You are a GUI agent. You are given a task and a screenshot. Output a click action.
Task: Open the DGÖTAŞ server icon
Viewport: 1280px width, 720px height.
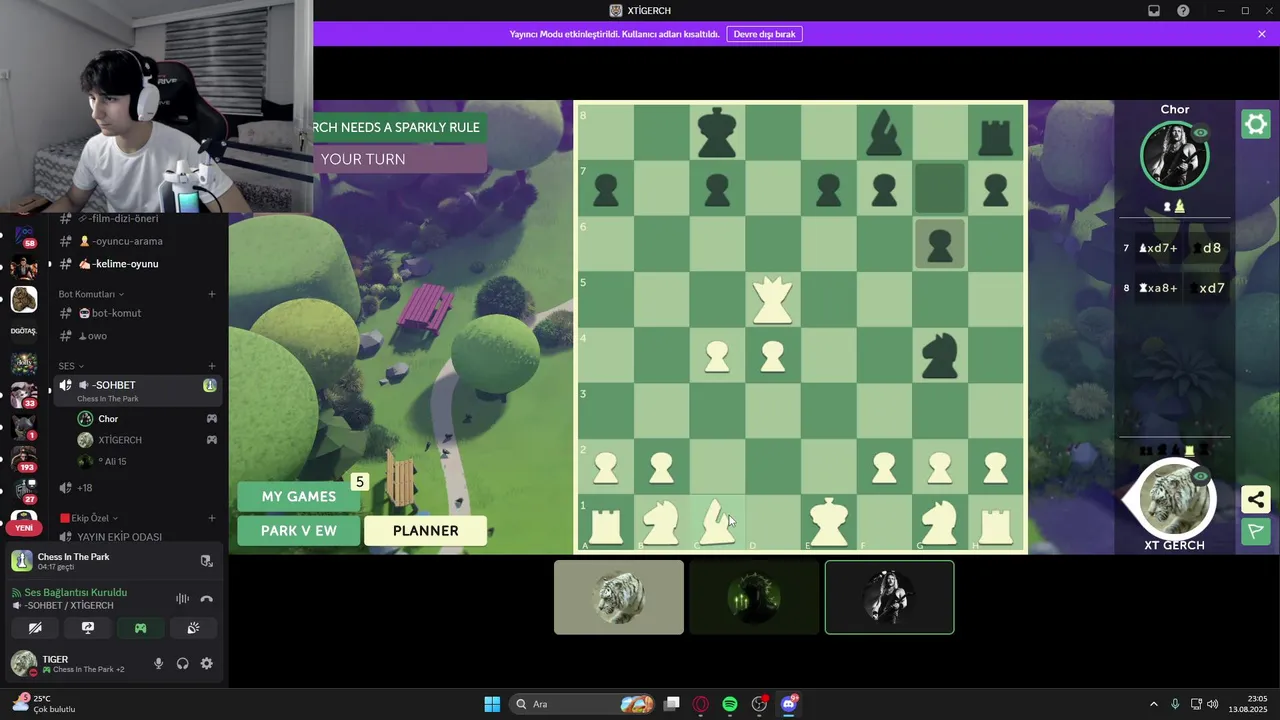23,331
